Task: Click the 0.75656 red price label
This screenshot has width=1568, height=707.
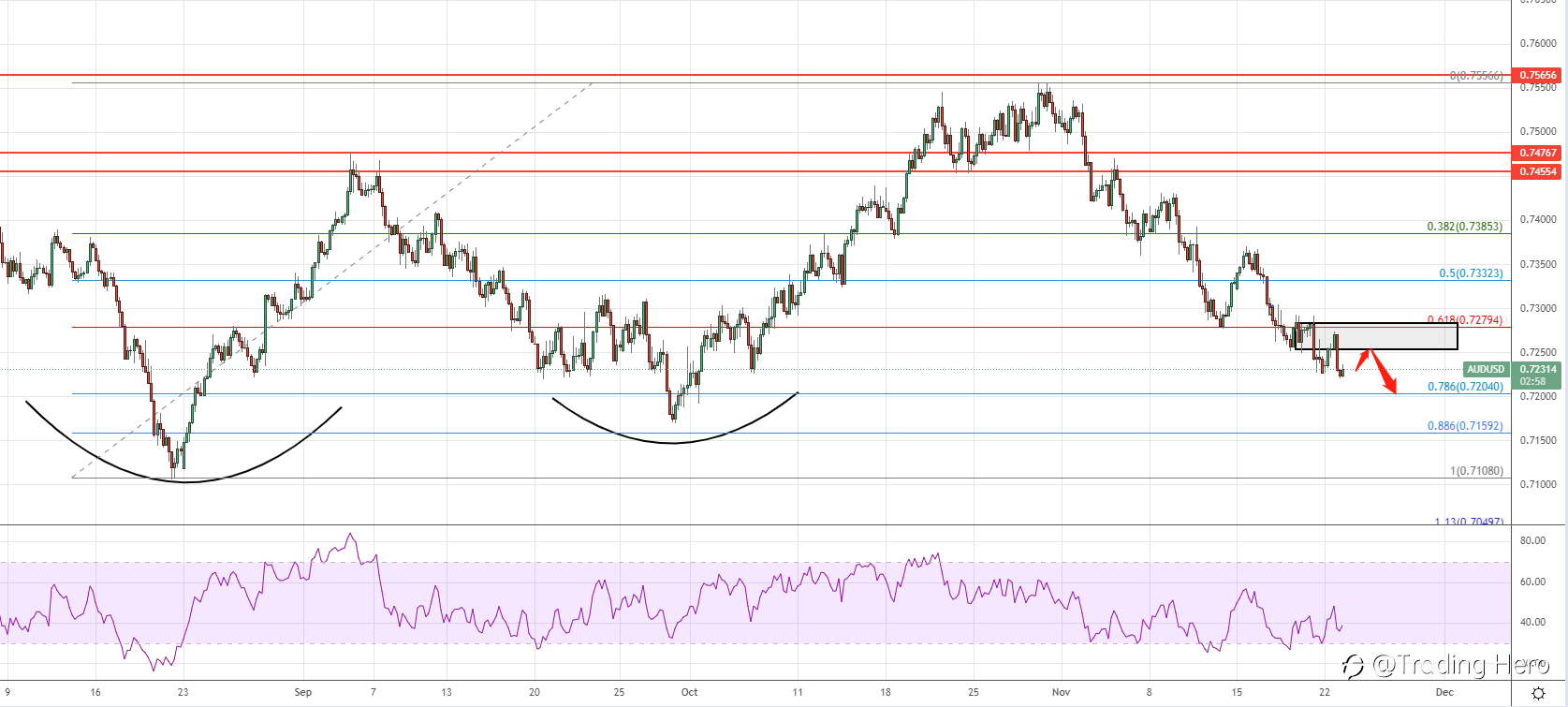Action: (1538, 75)
